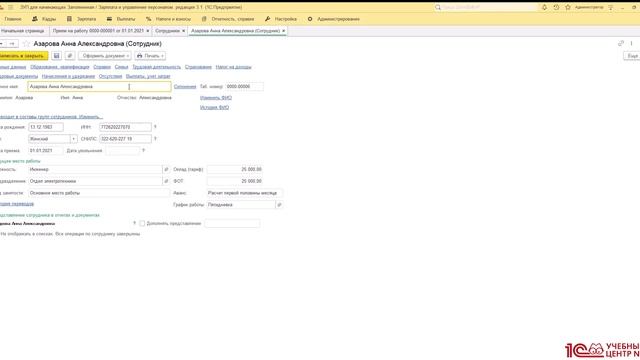The image size is (640, 360).
Task: Close the Прием на работу 0000-000001 tab
Action: (148, 31)
